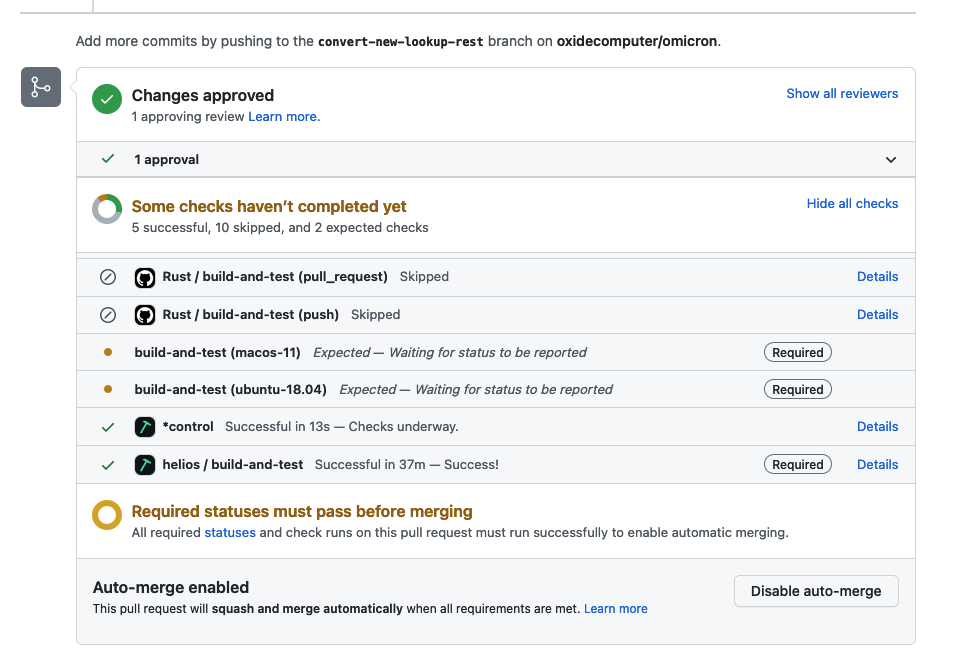This screenshot has height=660, width=967.
Task: Open Details for Rust build-and-test (pull_request)
Action: click(x=877, y=277)
